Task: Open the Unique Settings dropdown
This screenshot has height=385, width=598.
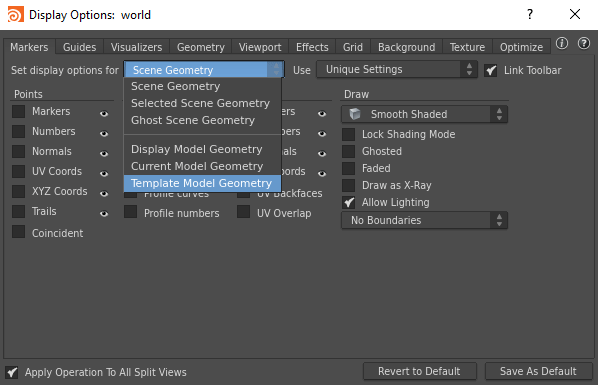Action: tap(397, 69)
